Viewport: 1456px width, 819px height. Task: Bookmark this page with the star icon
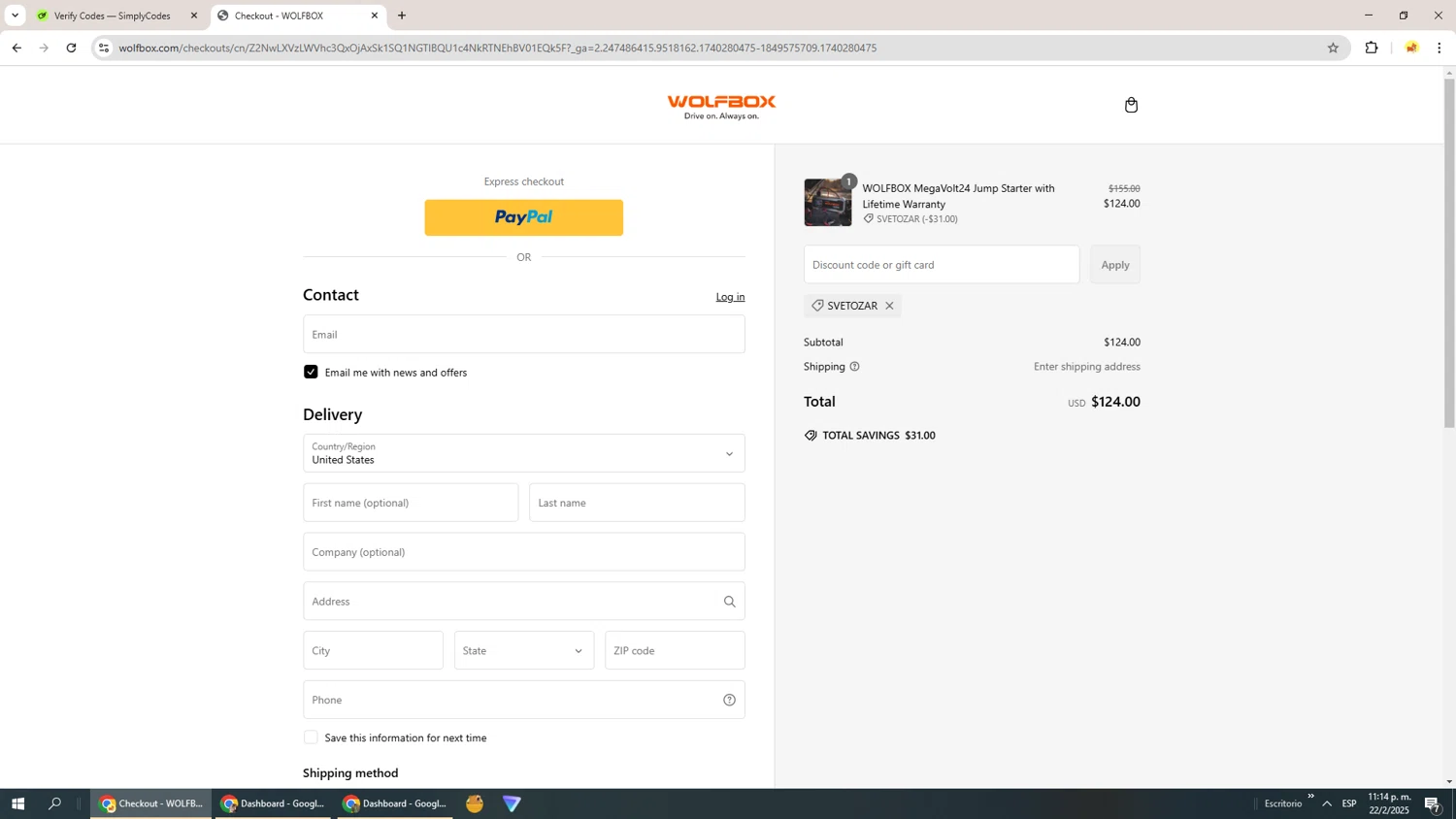tap(1333, 48)
